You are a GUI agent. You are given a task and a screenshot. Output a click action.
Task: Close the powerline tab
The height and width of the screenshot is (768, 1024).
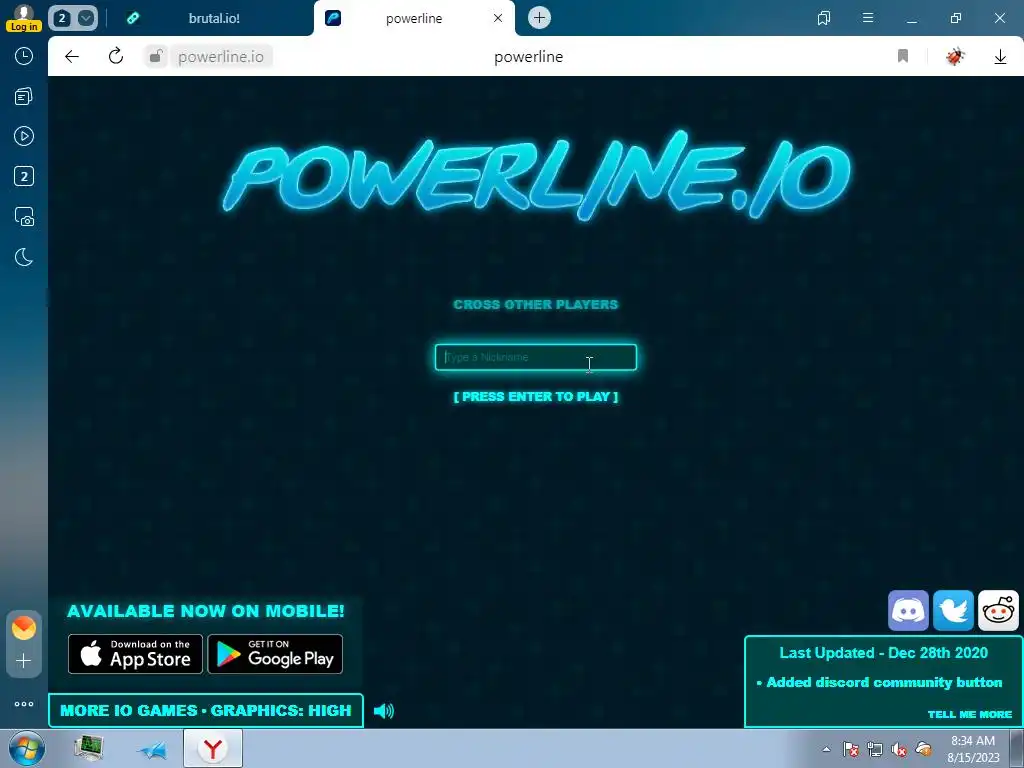(498, 18)
